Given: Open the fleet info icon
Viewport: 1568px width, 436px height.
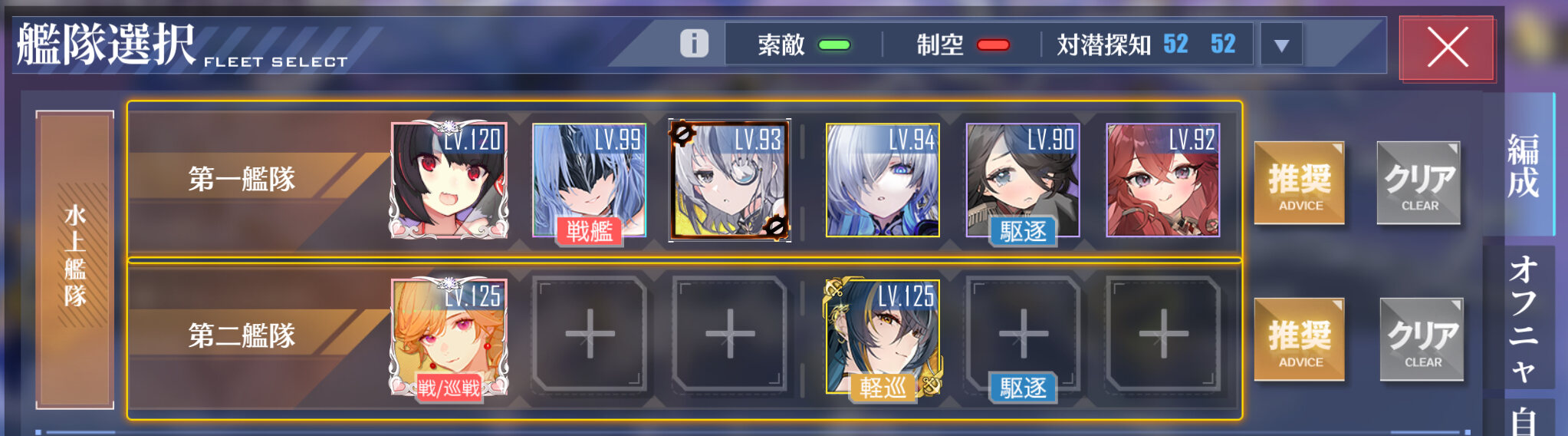Looking at the screenshot, I should (x=694, y=43).
